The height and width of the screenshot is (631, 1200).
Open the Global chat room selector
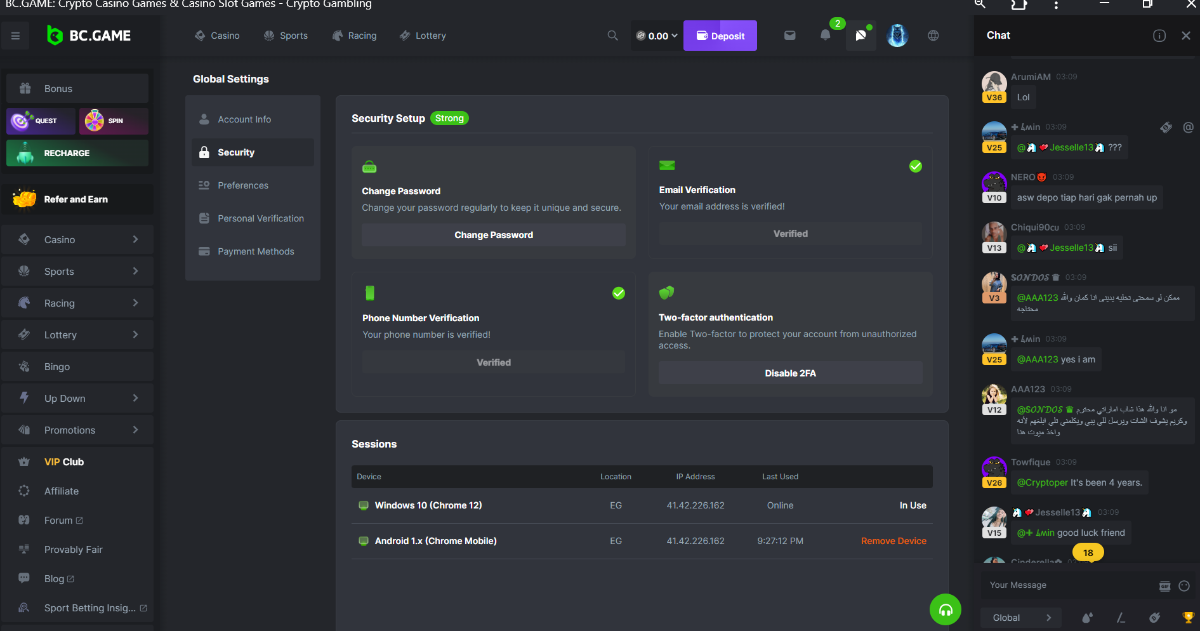coord(1020,618)
